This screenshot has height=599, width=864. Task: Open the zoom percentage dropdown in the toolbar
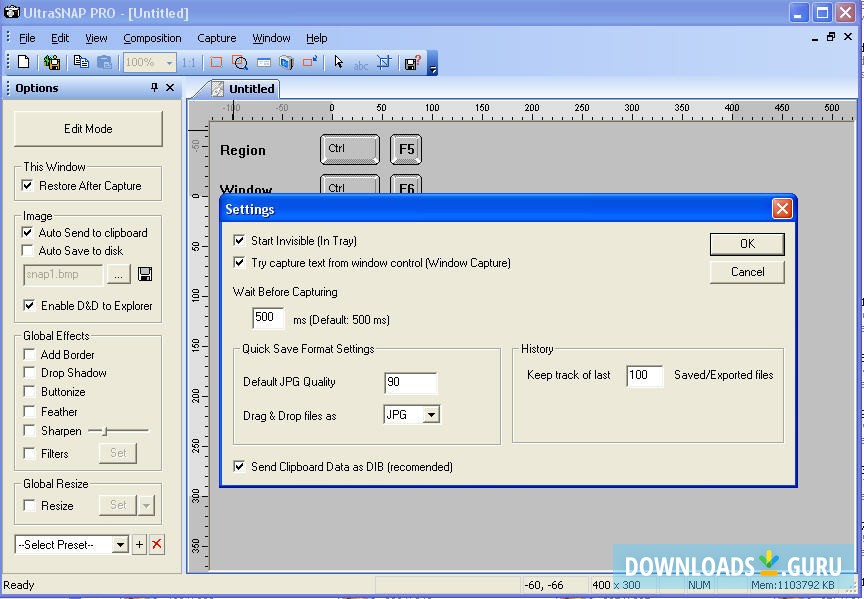point(168,63)
